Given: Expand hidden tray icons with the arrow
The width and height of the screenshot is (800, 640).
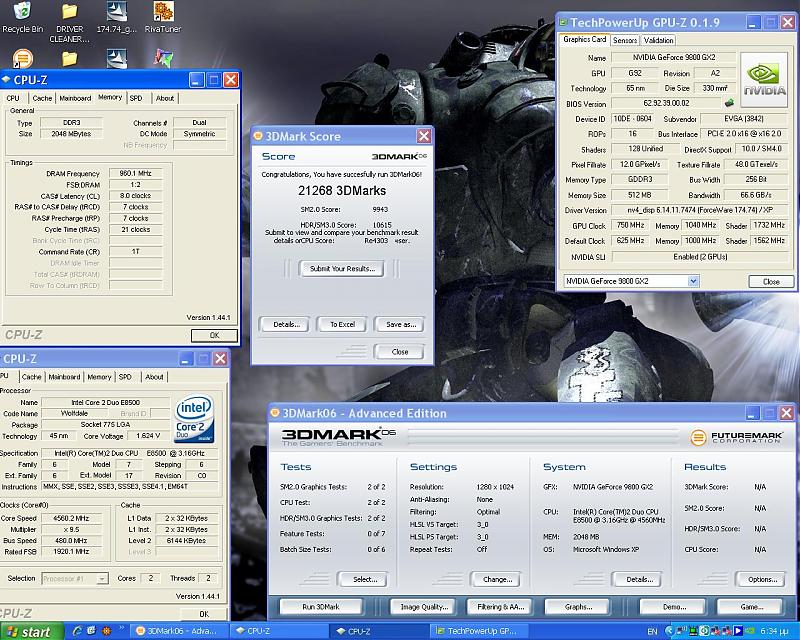Looking at the screenshot, I should click(x=669, y=631).
